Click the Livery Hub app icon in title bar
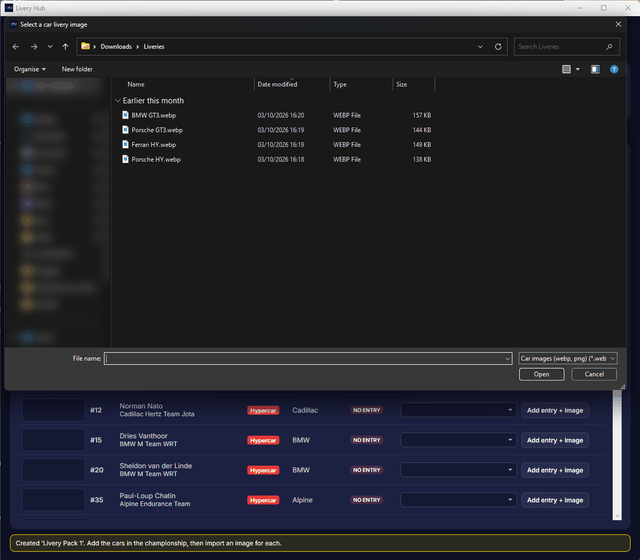Screen dimensions: 640x560 coord(9,8)
